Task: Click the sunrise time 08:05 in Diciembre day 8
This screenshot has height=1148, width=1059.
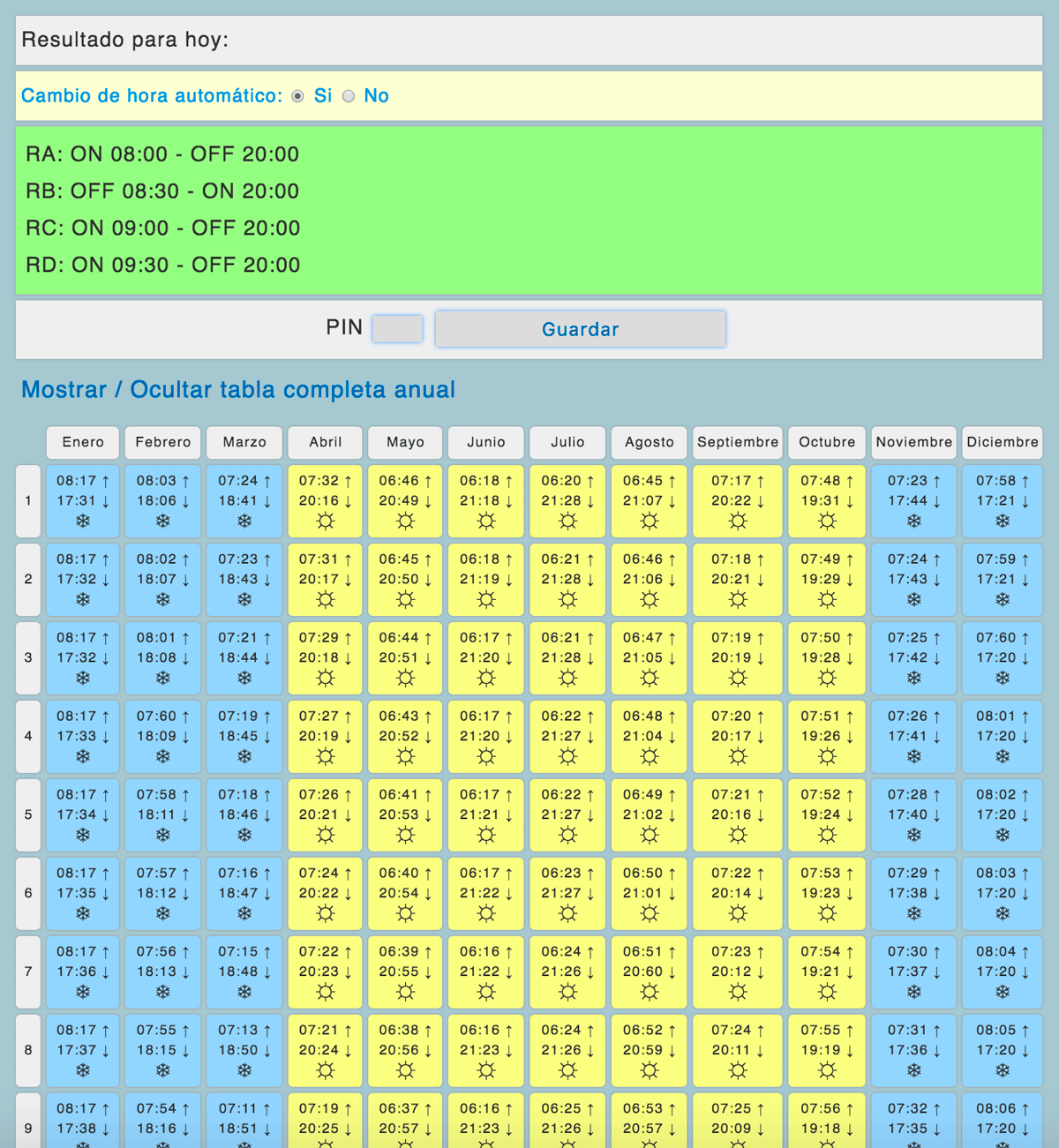Action: point(995,1031)
